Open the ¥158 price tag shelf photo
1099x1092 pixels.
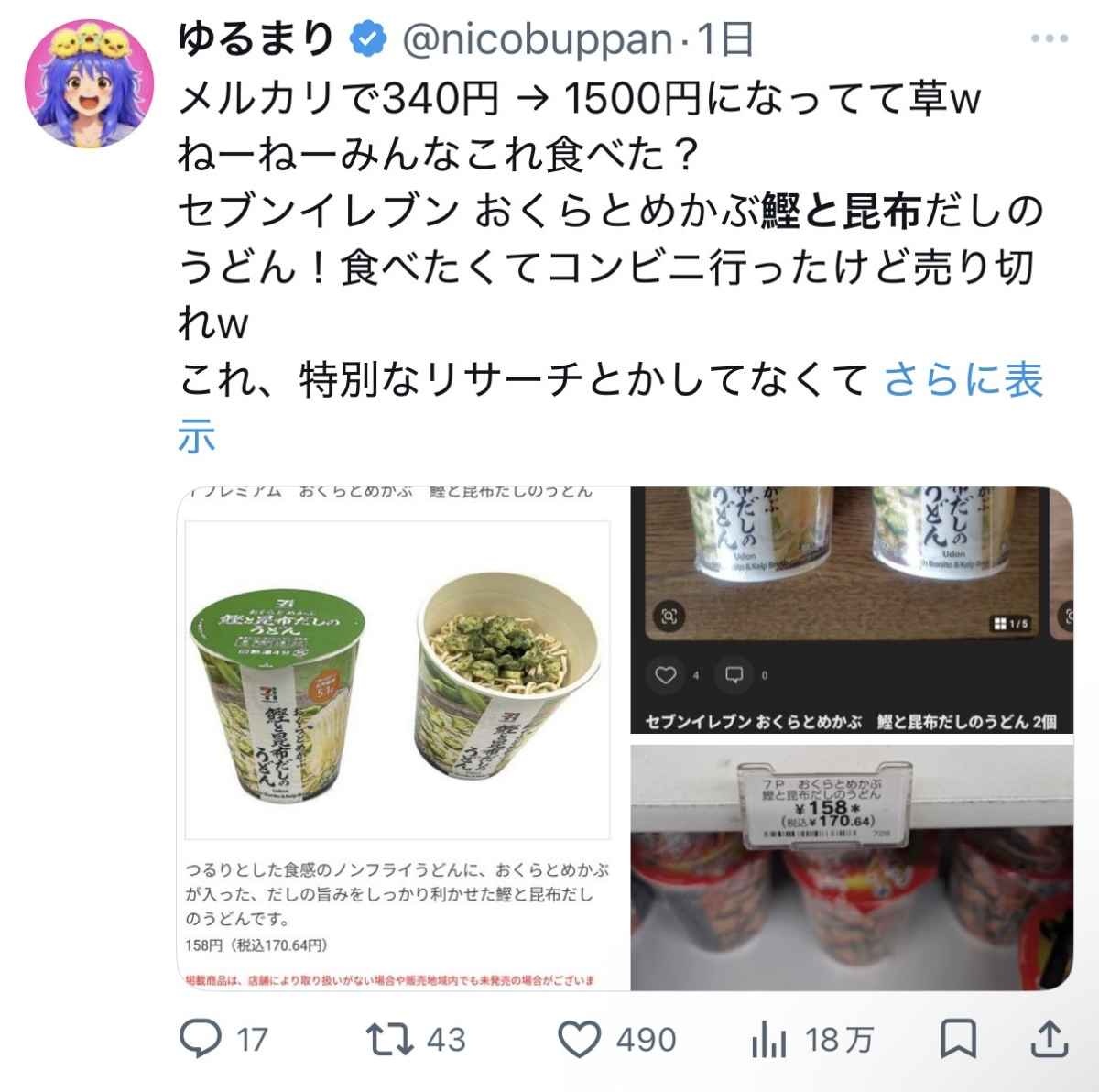[851, 868]
